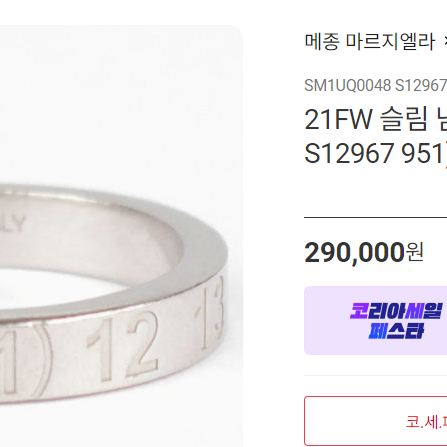Open the lavender Korea Sale Festa banner
The height and width of the screenshot is (447, 447).
point(375,320)
